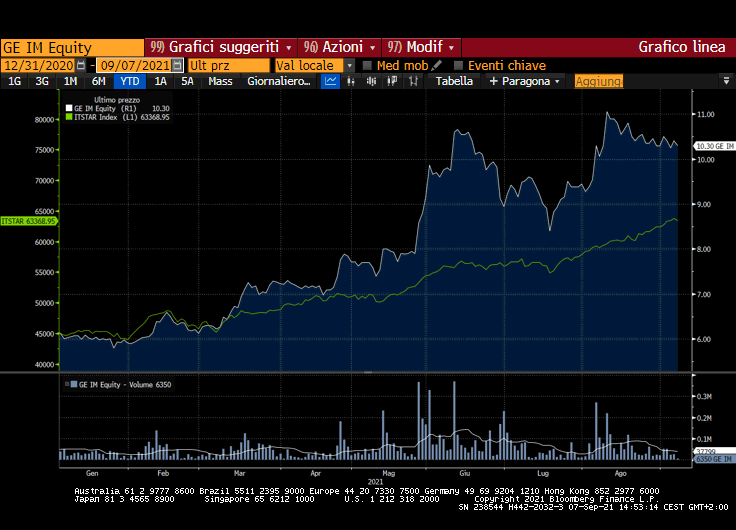Expand the Grafici suggeriti dropdown
Screen dimensions: 736x530
(288, 47)
